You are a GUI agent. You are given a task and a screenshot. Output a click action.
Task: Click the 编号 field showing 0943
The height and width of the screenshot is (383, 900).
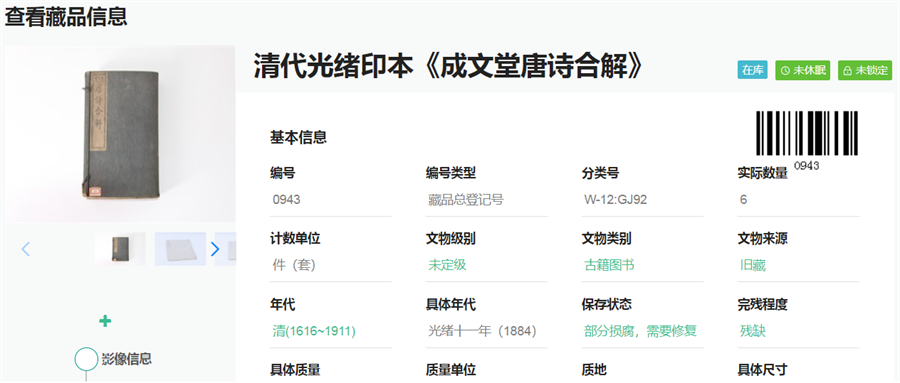[331, 200]
